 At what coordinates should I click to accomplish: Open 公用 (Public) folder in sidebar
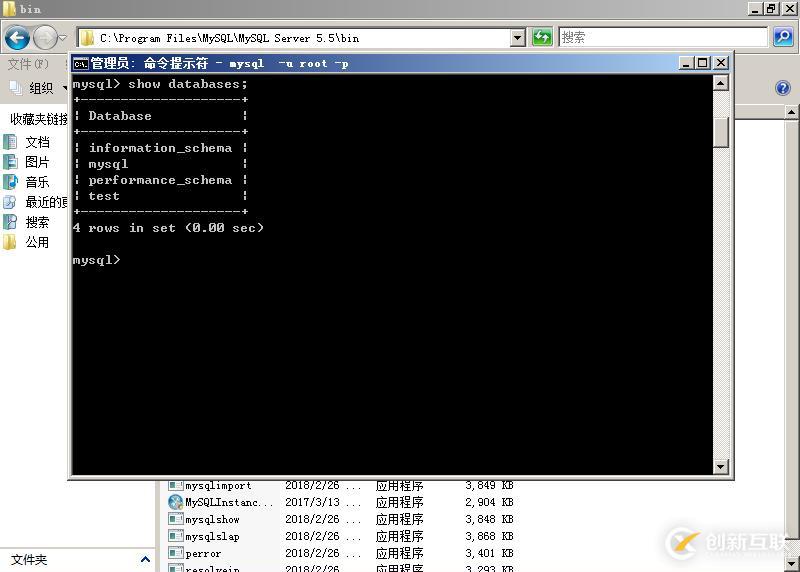coord(37,242)
